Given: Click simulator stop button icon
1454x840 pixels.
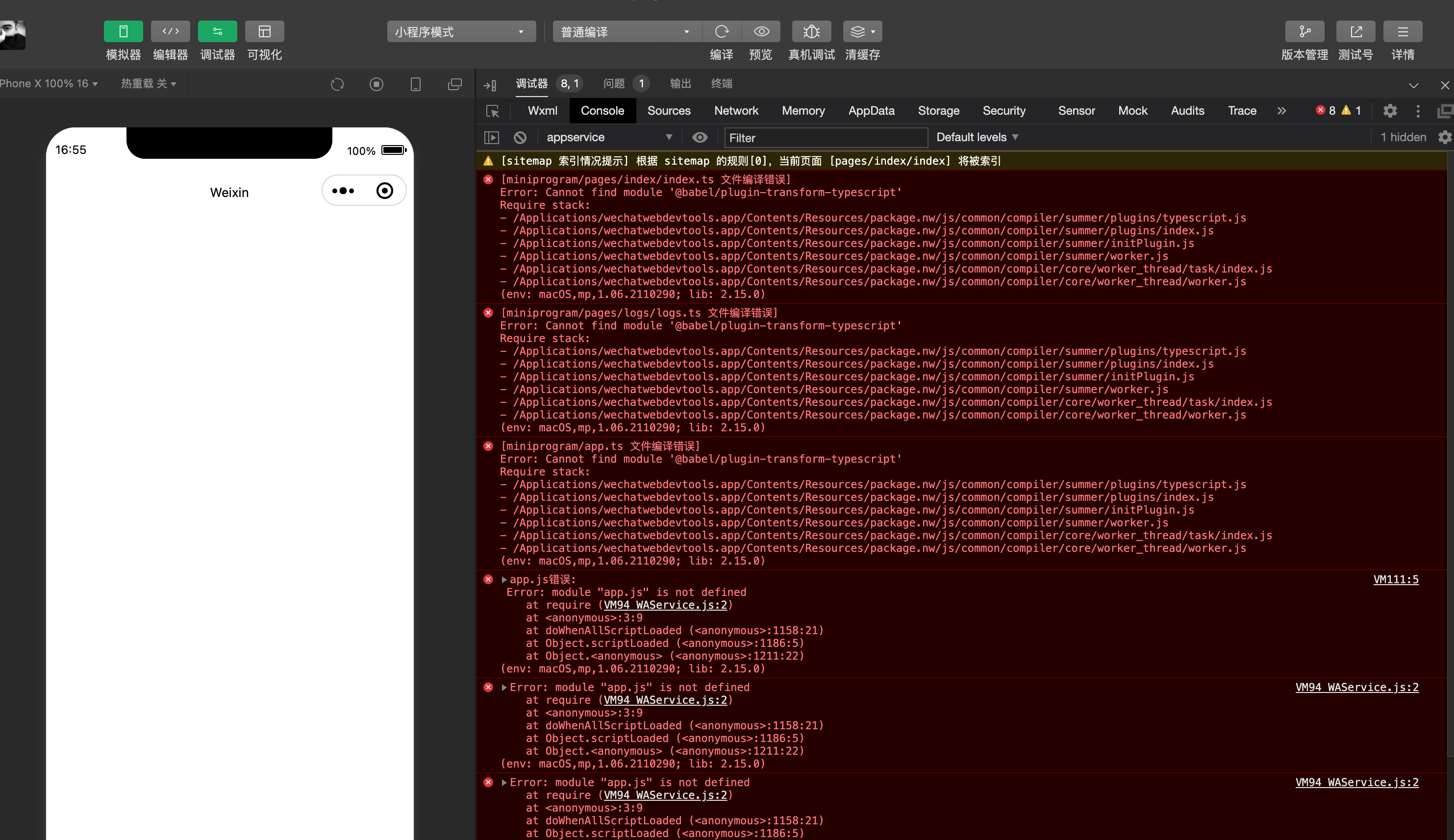Looking at the screenshot, I should [x=376, y=84].
